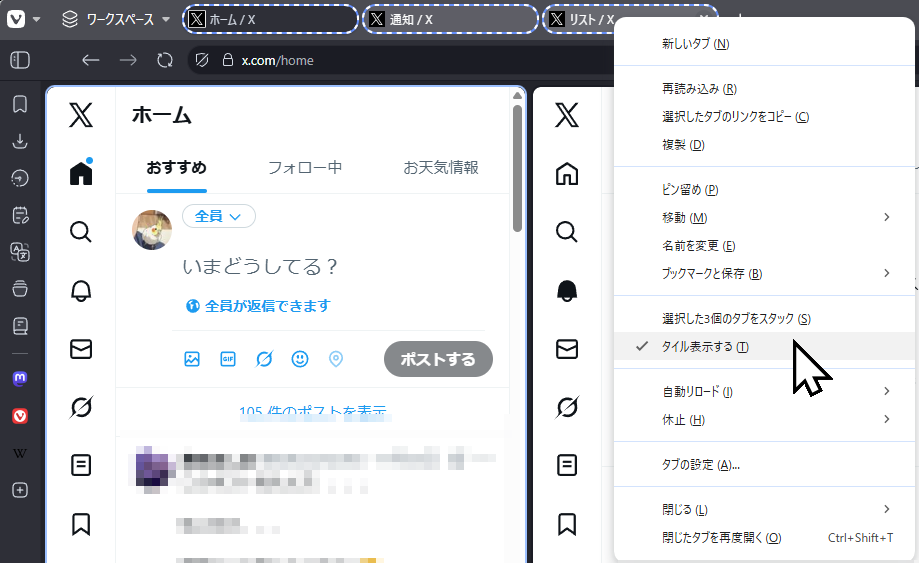Image resolution: width=919 pixels, height=563 pixels.
Task: Click the GIF icon in the post composer
Action: tap(228, 359)
